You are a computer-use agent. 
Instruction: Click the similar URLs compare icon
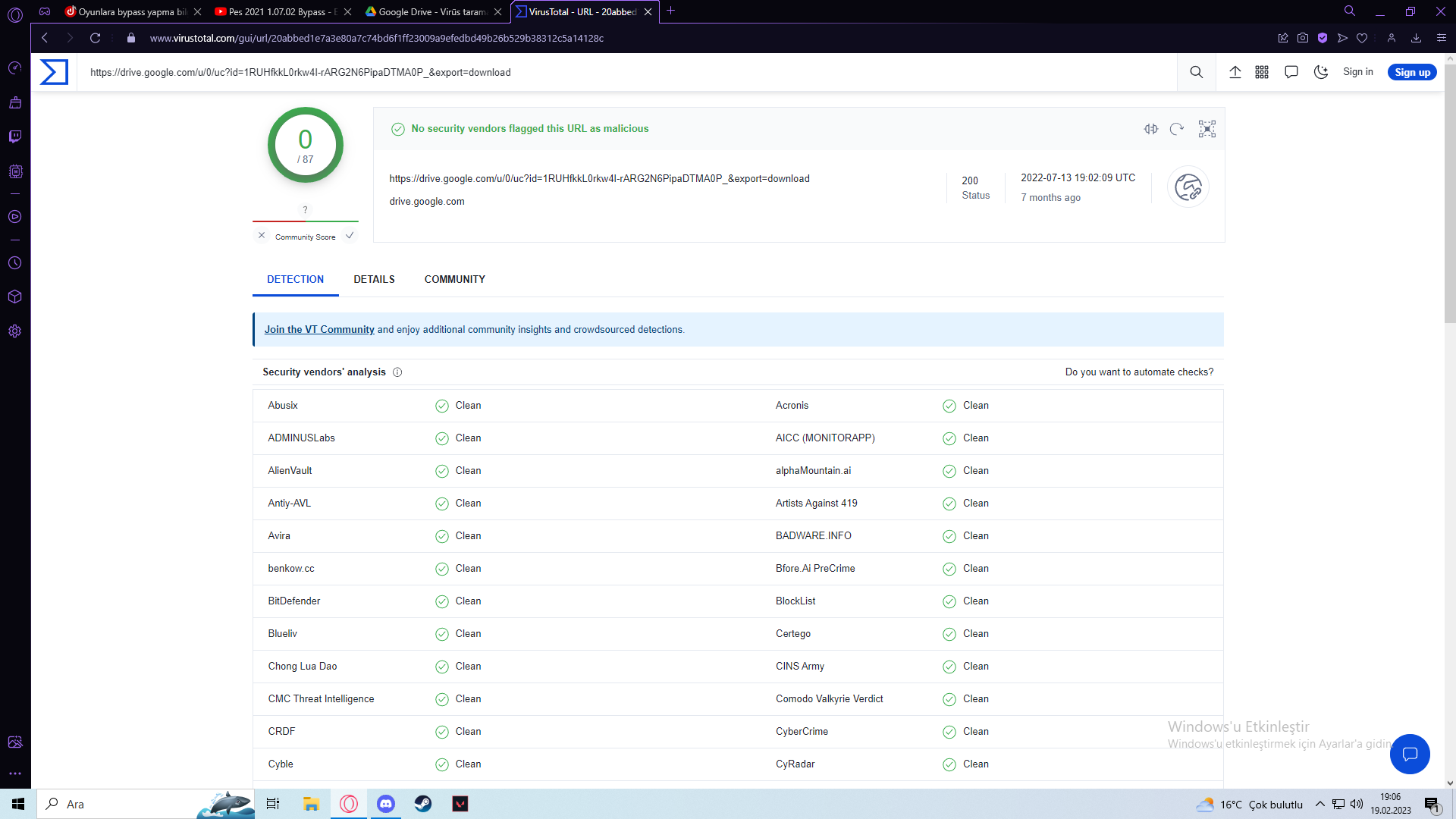point(1151,129)
